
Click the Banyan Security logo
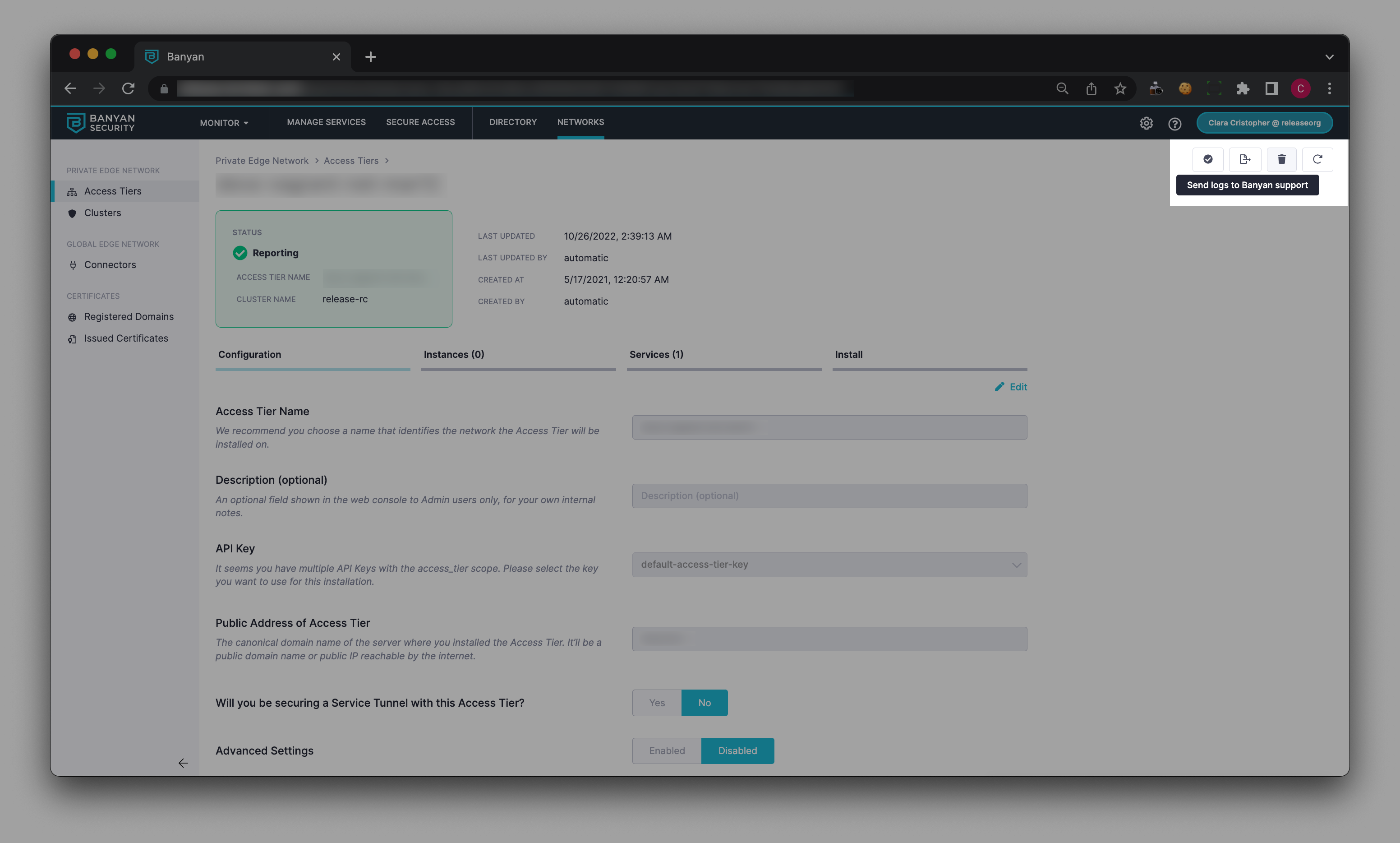(x=101, y=123)
